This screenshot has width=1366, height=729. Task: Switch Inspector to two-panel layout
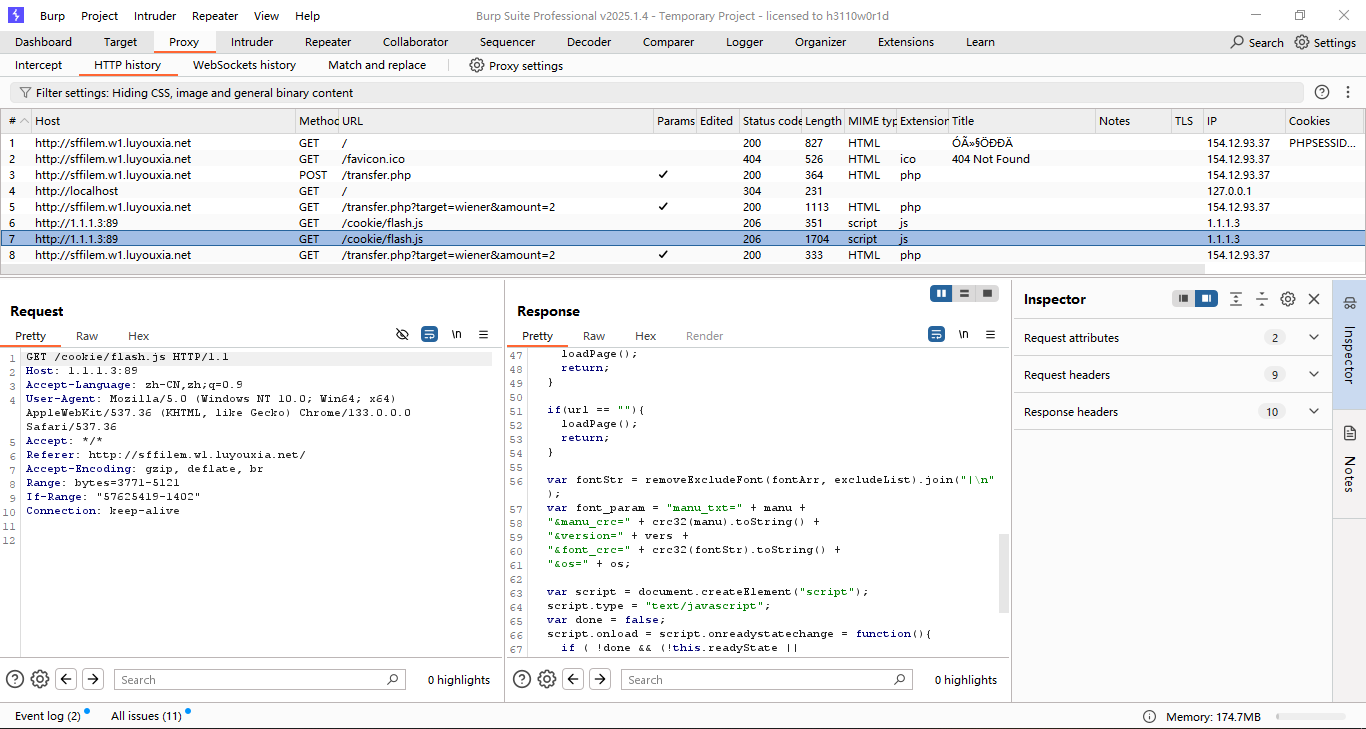click(x=1207, y=298)
